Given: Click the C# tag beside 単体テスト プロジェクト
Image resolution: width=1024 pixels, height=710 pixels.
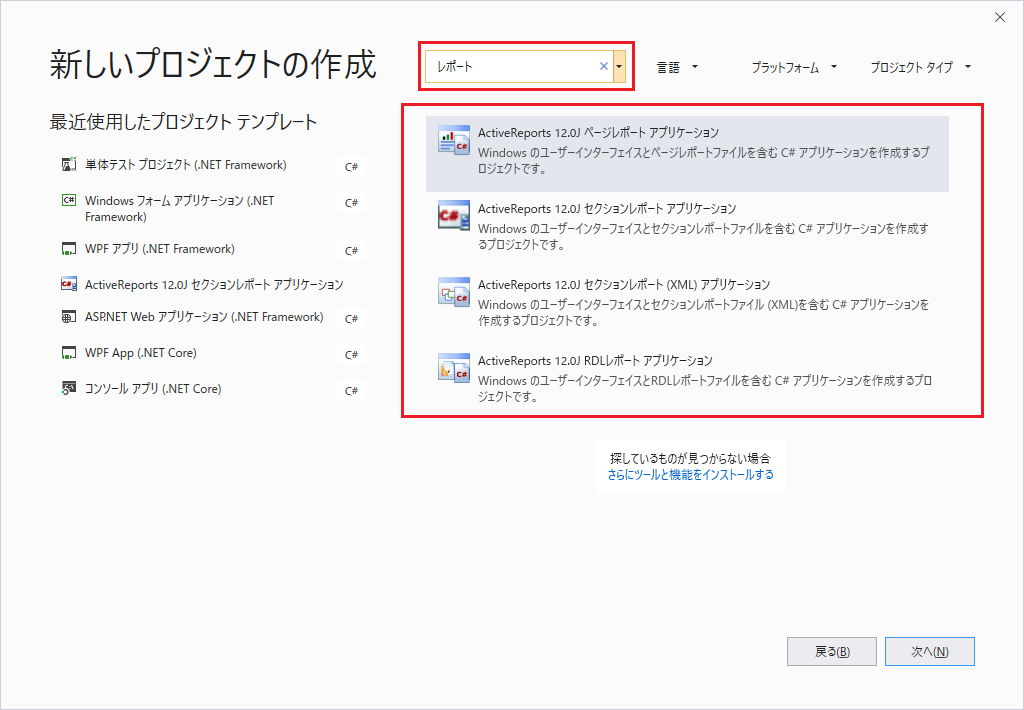Looking at the screenshot, I should (x=351, y=167).
